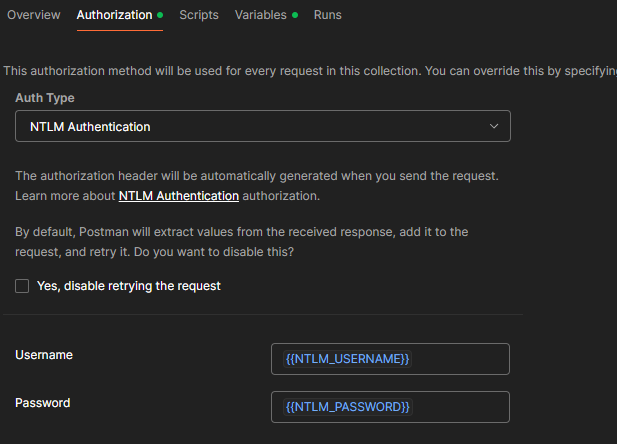Screen dimensions: 617x444
Task: Open the Runs tab
Action: [x=327, y=16]
